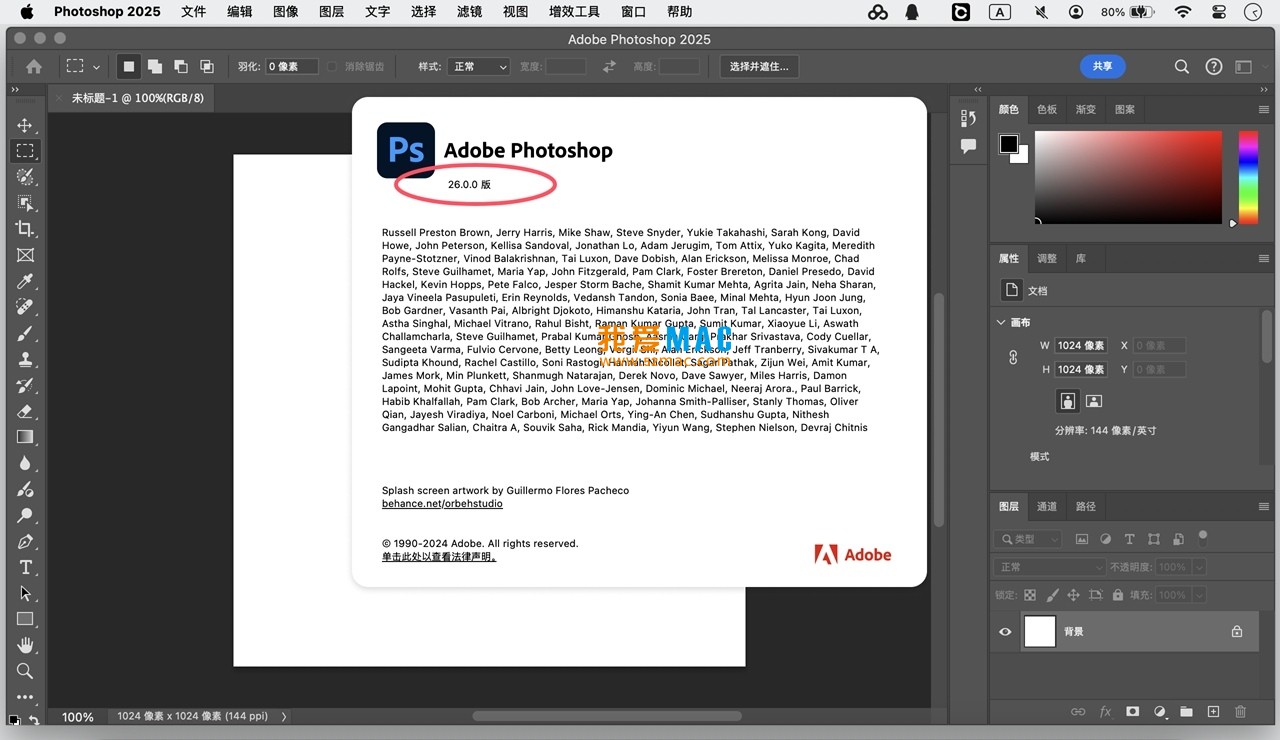
Task: Select the Crop tool
Action: [26, 228]
